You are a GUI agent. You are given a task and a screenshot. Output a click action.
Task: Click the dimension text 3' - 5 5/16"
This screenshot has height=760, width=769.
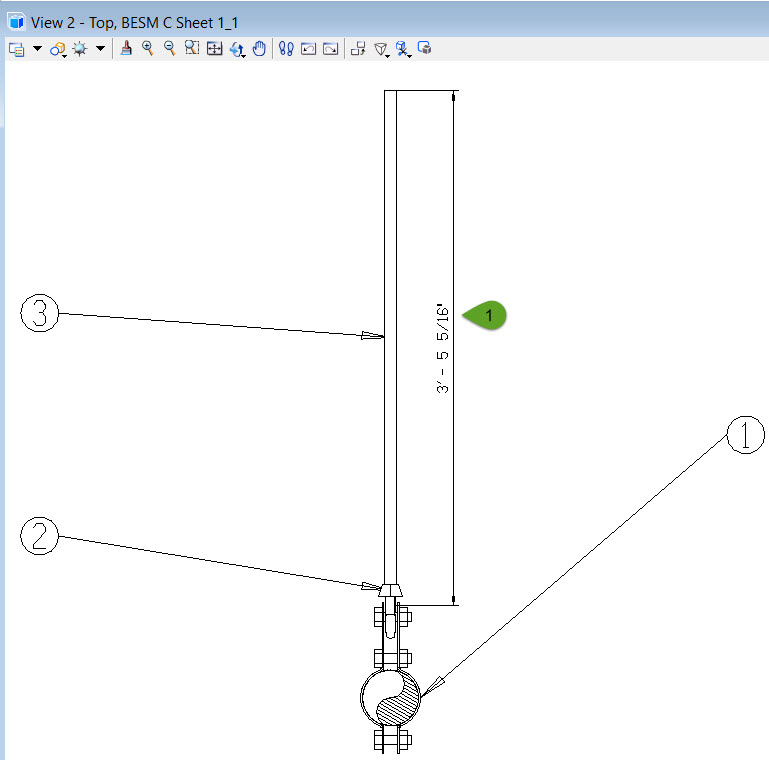click(x=442, y=348)
